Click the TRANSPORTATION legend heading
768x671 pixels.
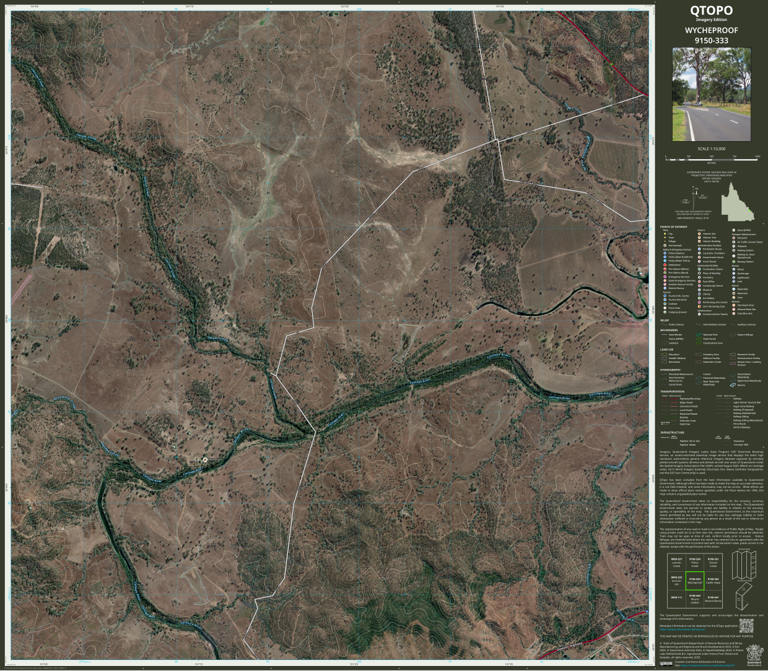click(x=672, y=392)
